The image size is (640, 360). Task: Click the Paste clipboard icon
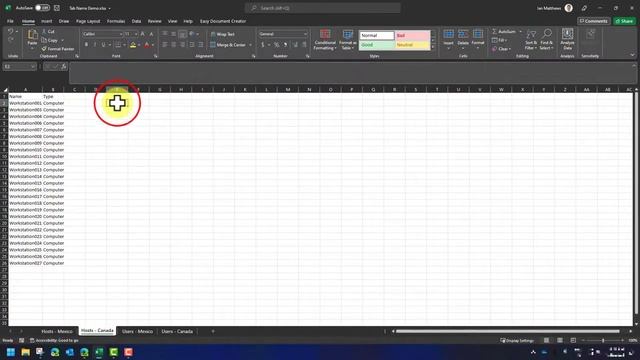coord(32,35)
